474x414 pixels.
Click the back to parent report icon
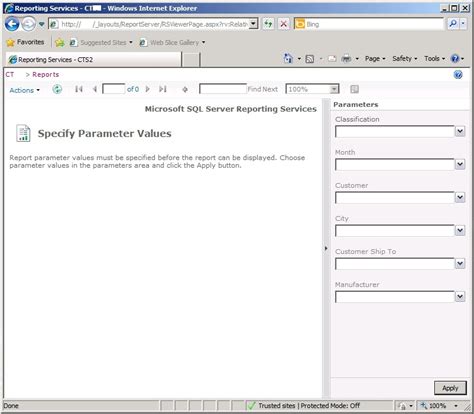coord(185,89)
